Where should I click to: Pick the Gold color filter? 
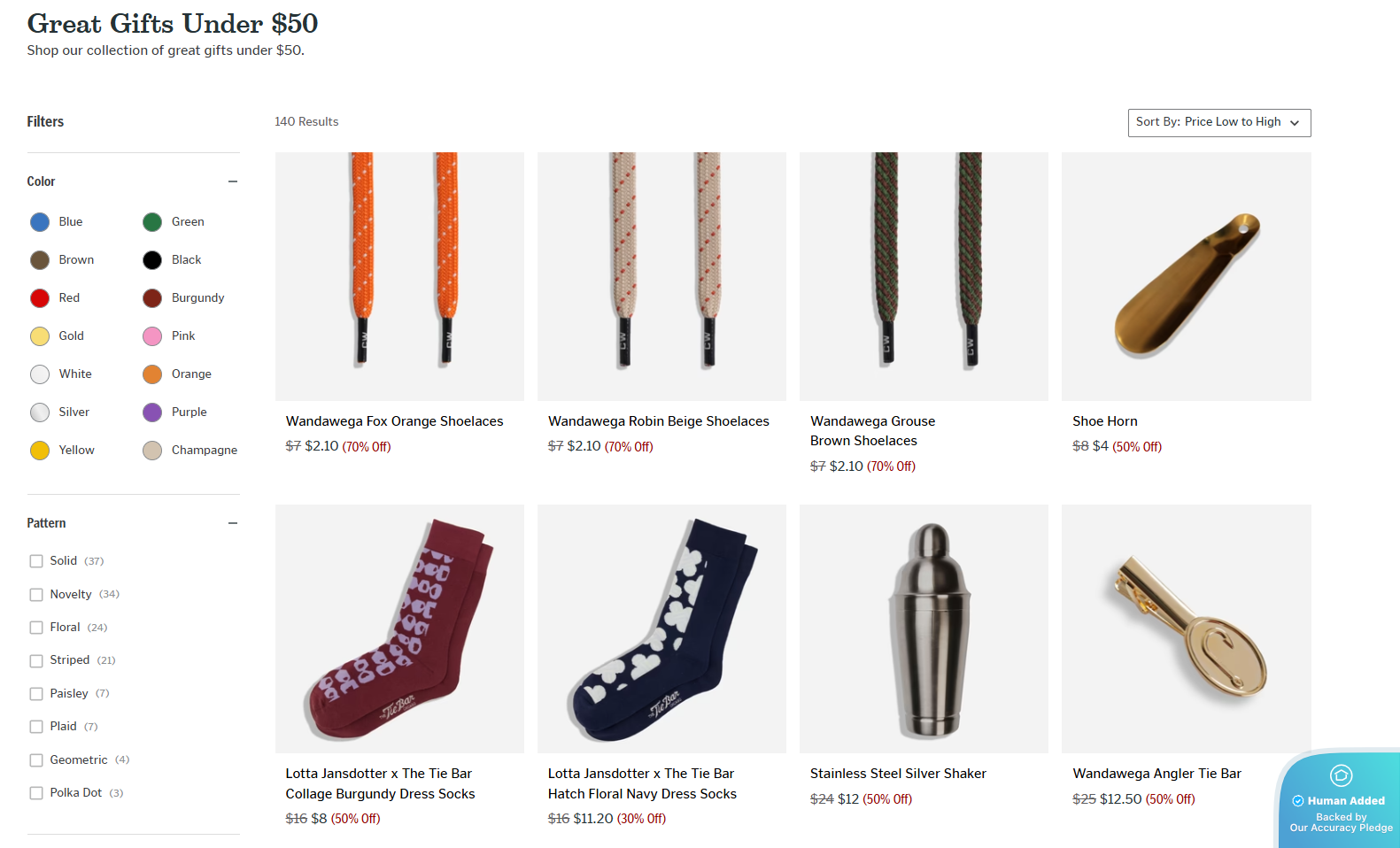(40, 336)
